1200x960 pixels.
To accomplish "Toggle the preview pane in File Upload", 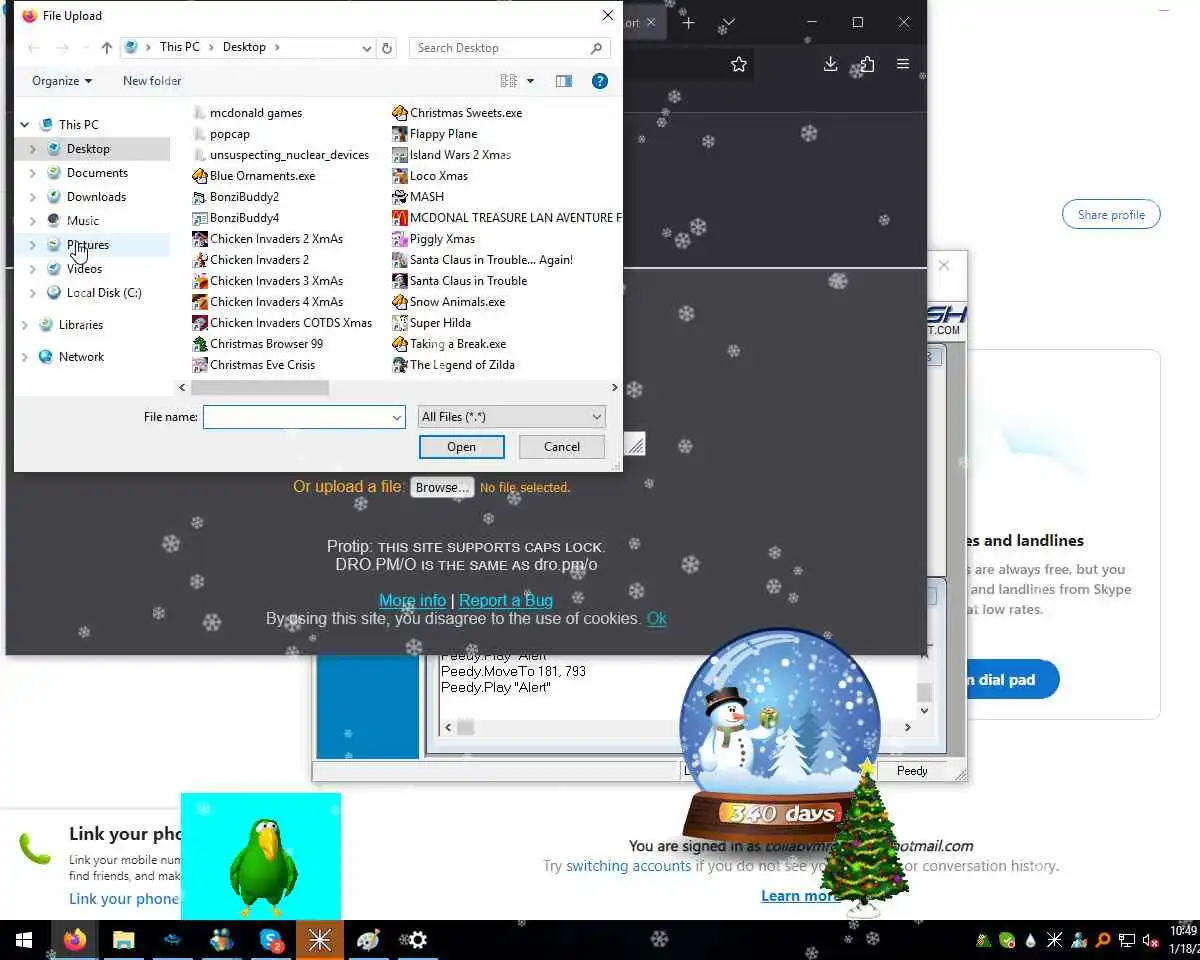I will point(564,81).
